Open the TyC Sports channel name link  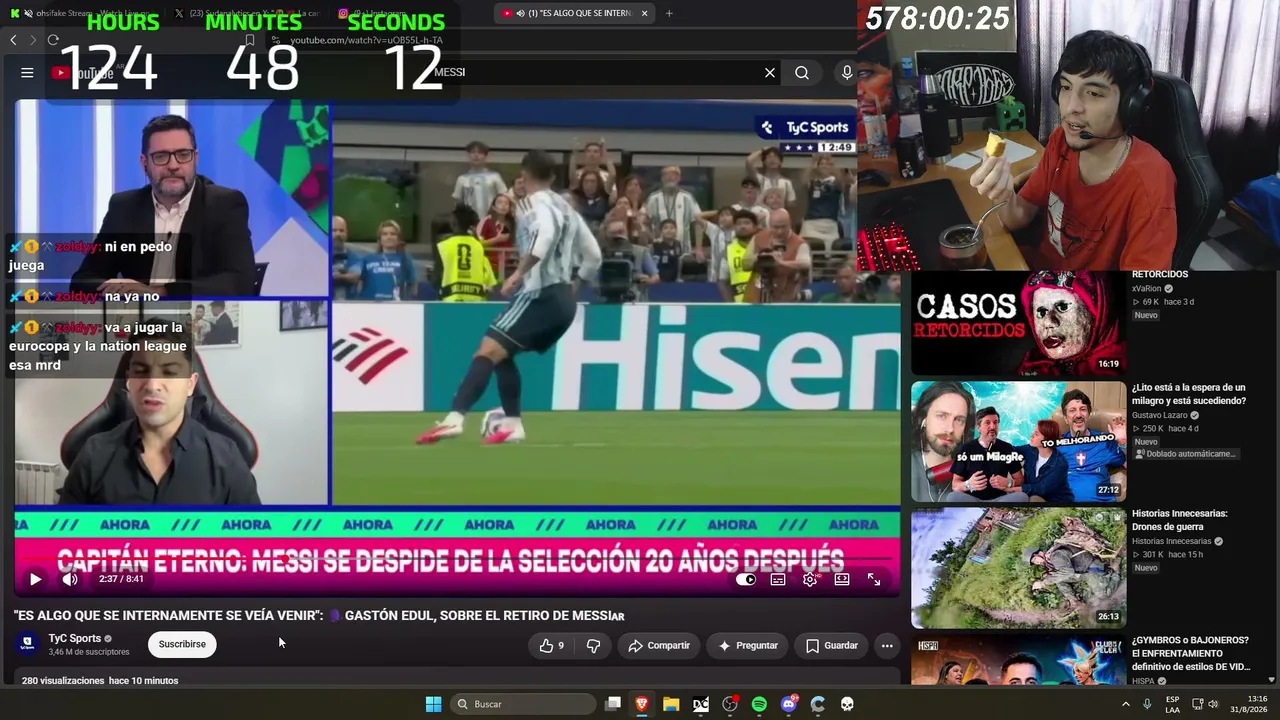tap(75, 638)
